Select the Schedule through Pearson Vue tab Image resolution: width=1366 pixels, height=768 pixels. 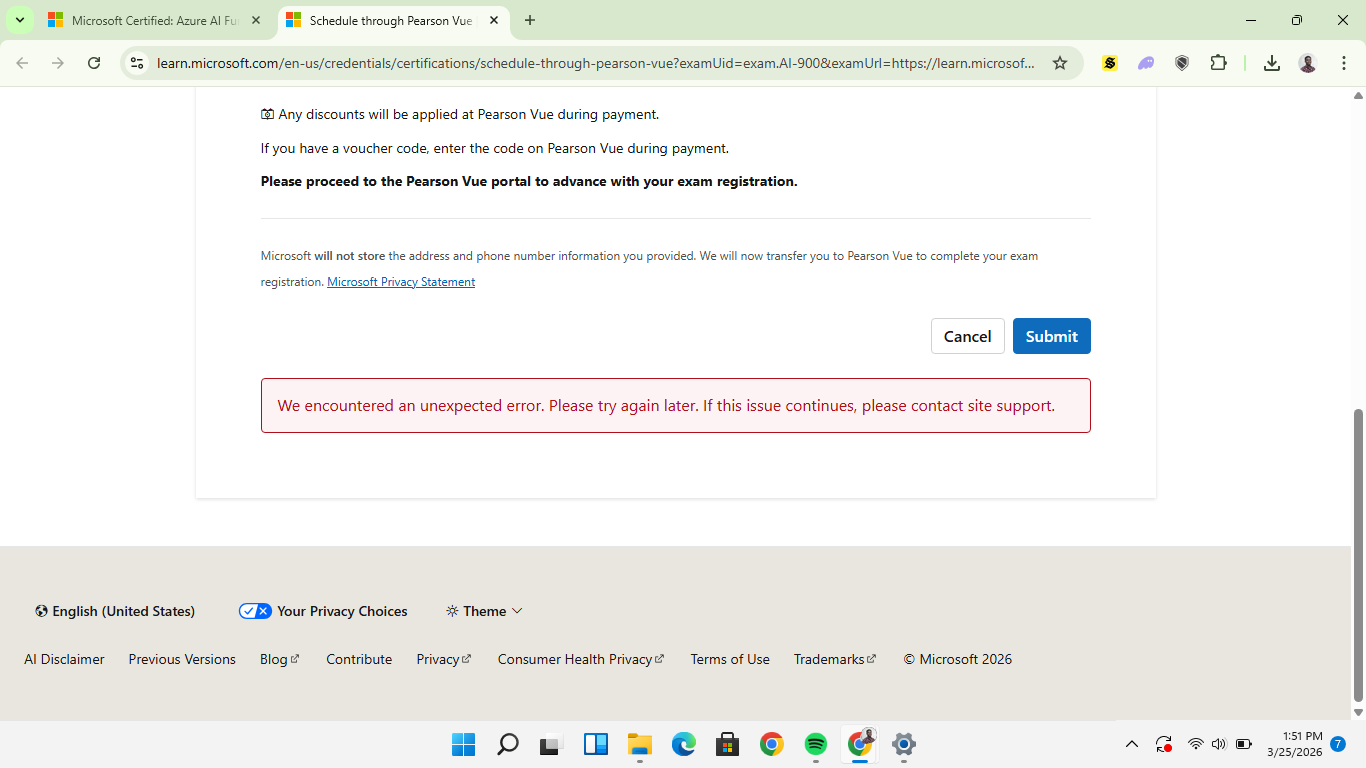[x=393, y=20]
